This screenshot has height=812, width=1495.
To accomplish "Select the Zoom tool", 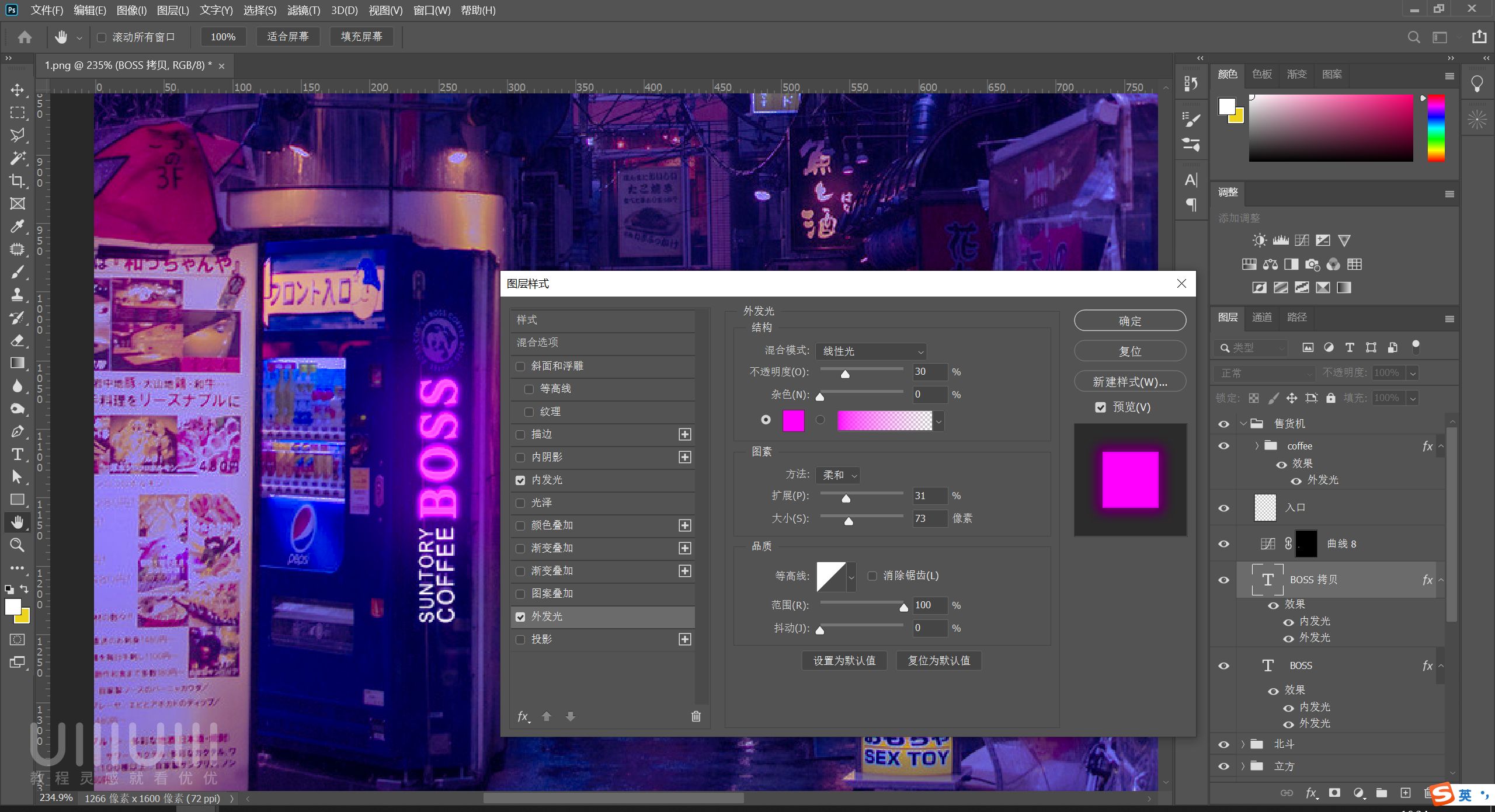I will [x=18, y=545].
